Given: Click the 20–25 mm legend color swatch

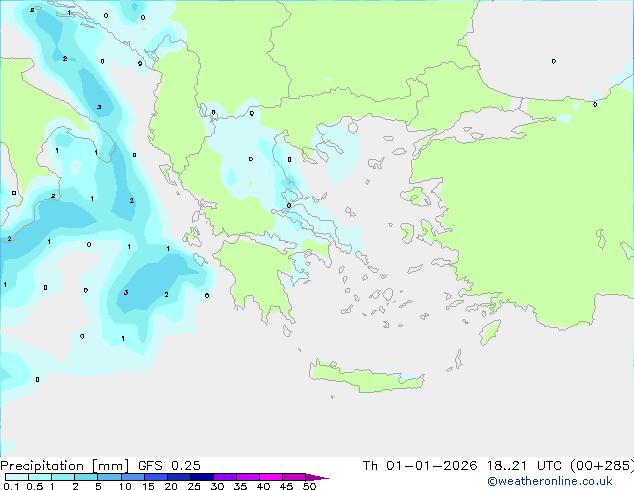Looking at the screenshot, I should click(178, 477).
